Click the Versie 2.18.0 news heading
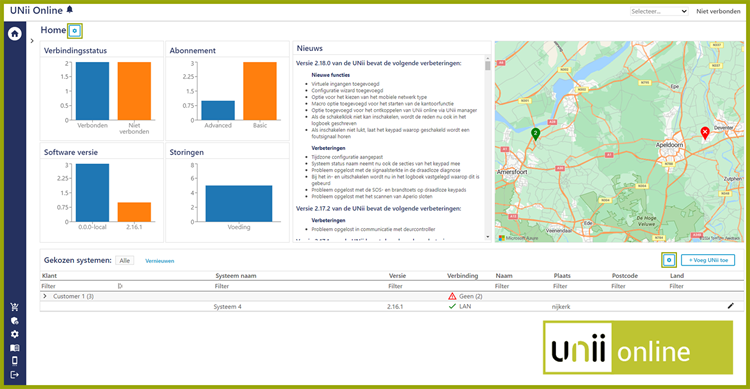The image size is (750, 389). (x=378, y=63)
